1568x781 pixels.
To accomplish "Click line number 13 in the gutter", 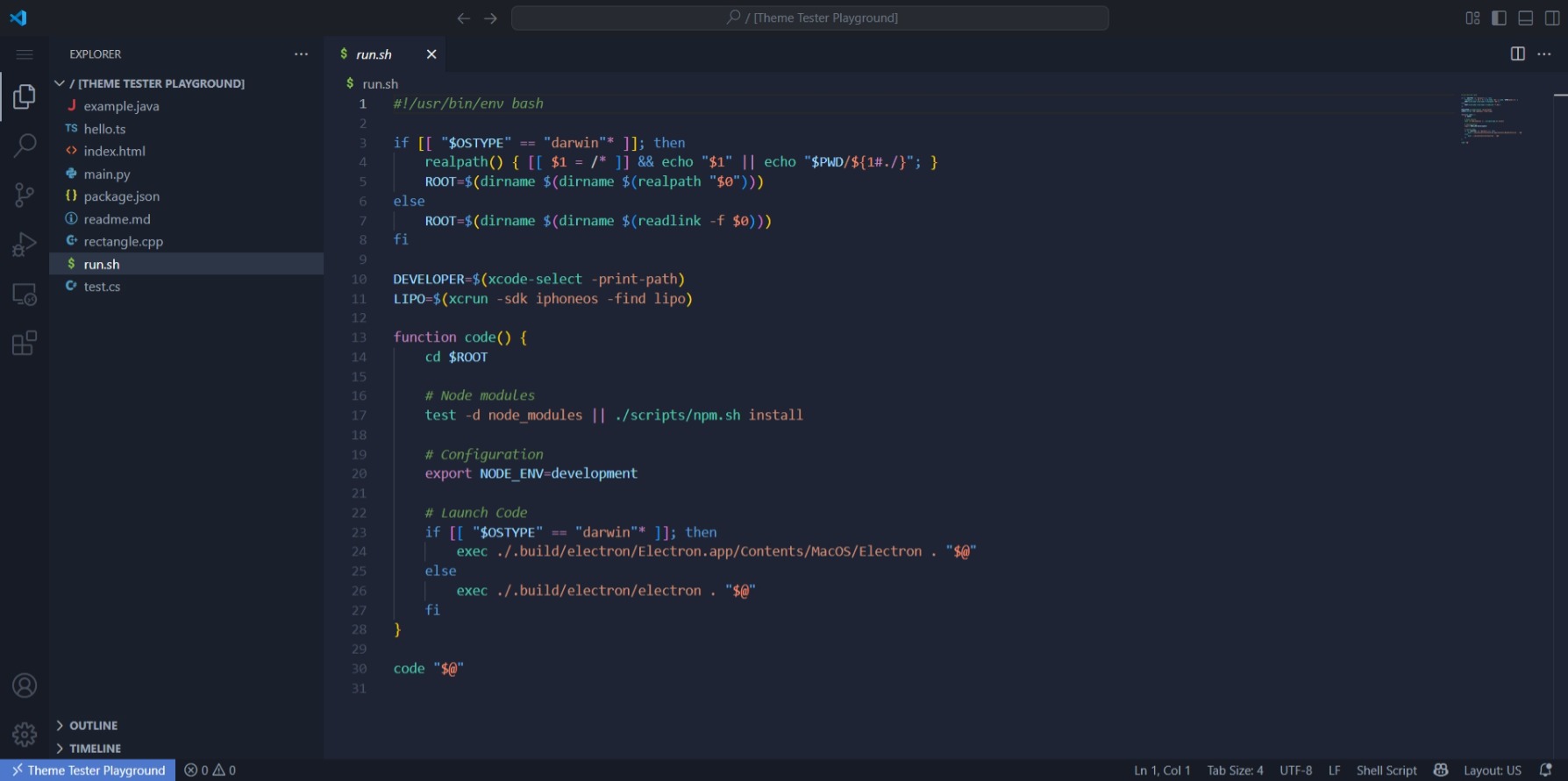I will tap(360, 337).
